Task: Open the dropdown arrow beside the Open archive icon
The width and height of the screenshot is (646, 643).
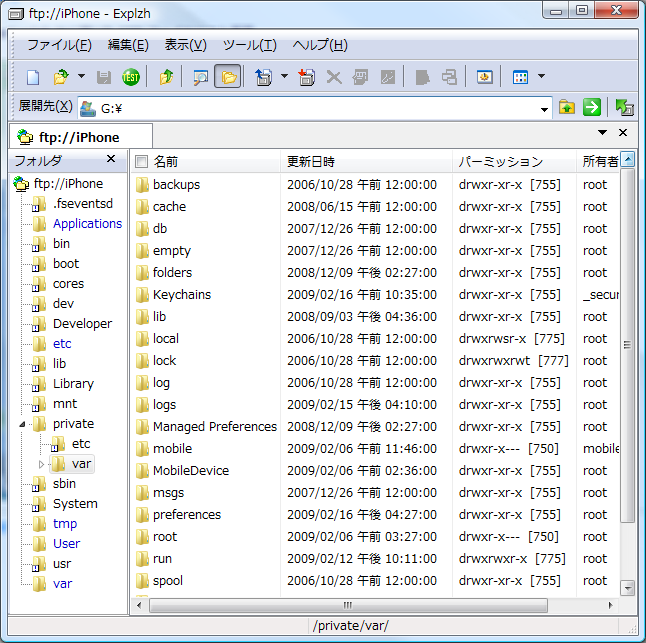Action: tap(82, 76)
